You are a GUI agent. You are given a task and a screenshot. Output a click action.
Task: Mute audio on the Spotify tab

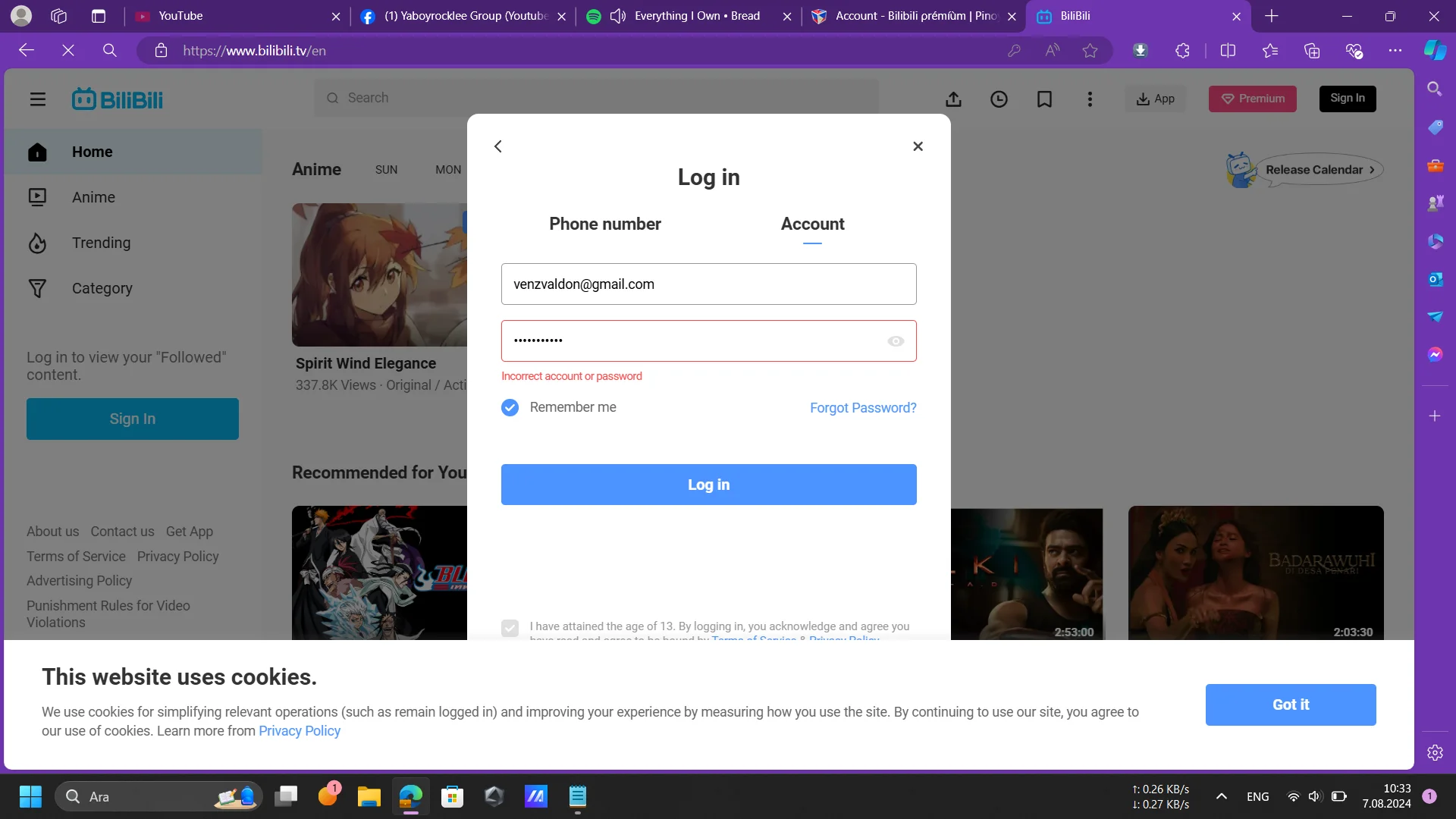click(x=618, y=16)
